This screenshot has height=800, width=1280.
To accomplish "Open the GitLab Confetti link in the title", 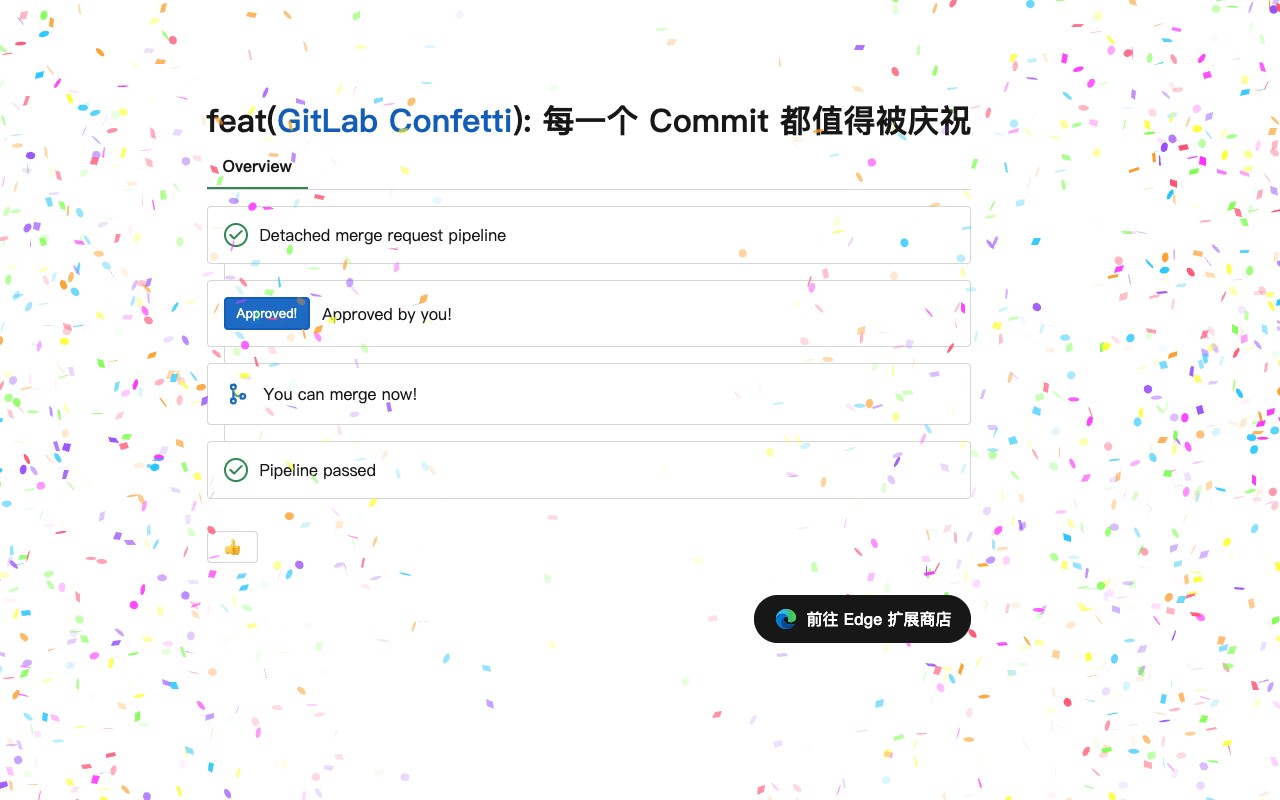I will [395, 121].
